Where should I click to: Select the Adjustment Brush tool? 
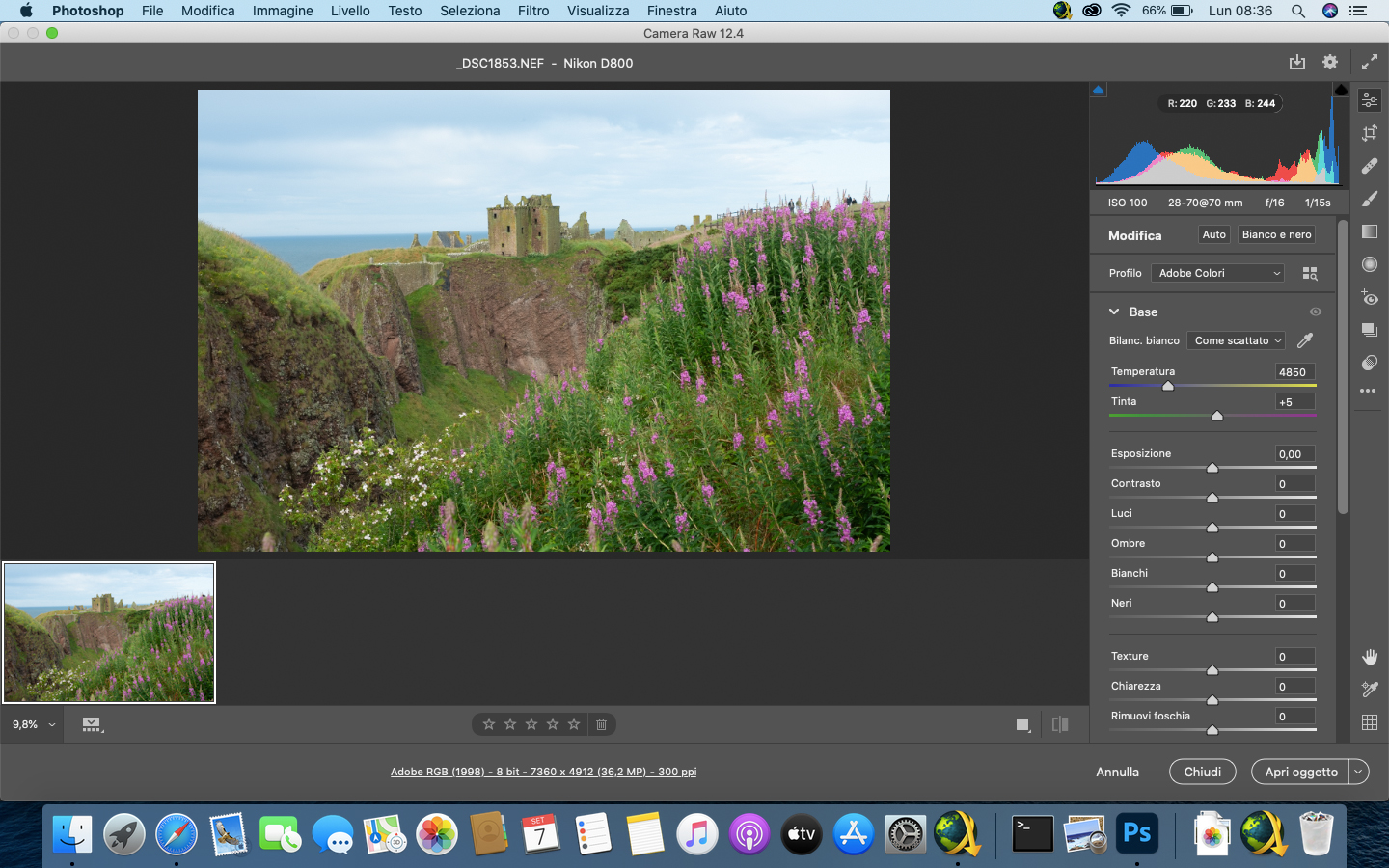(x=1369, y=199)
